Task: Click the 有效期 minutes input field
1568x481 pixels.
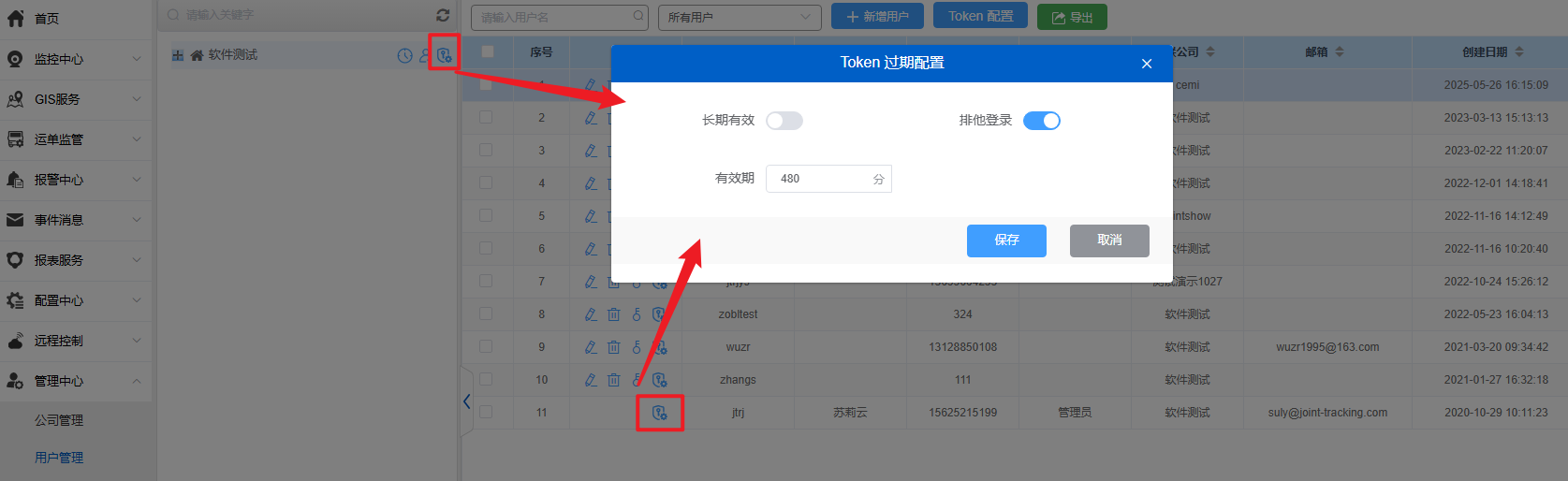Action: coord(819,179)
